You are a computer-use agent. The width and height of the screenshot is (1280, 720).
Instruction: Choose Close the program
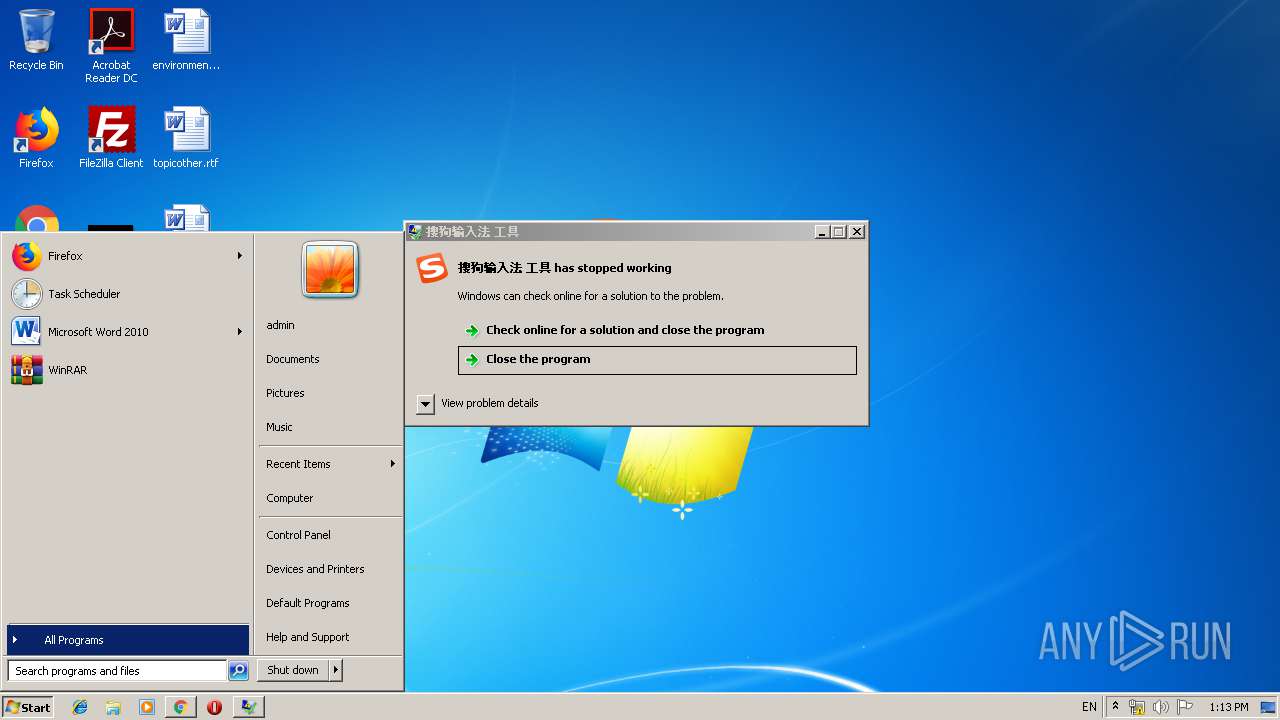tap(657, 360)
